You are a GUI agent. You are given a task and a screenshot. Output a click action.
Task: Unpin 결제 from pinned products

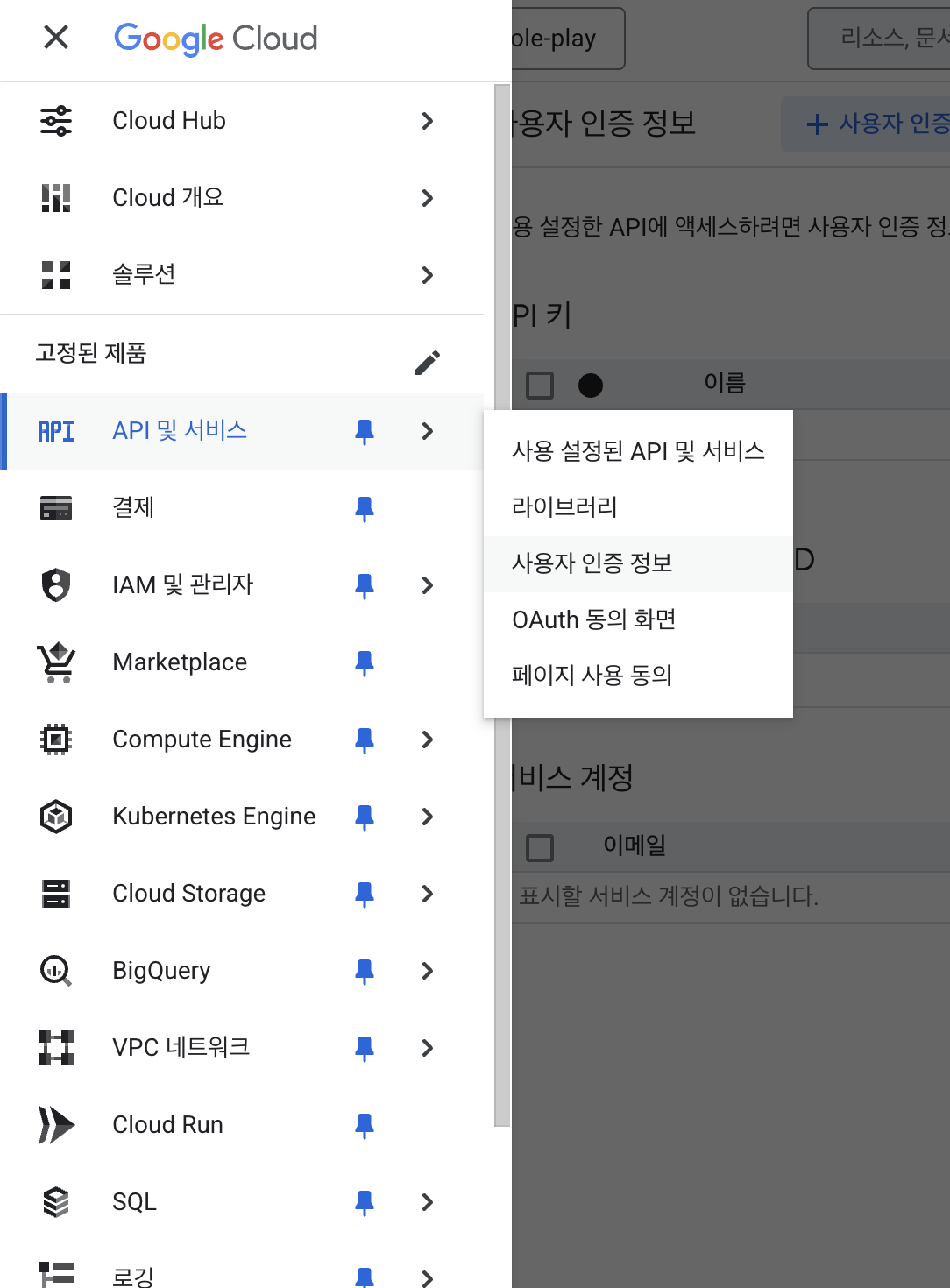(365, 508)
